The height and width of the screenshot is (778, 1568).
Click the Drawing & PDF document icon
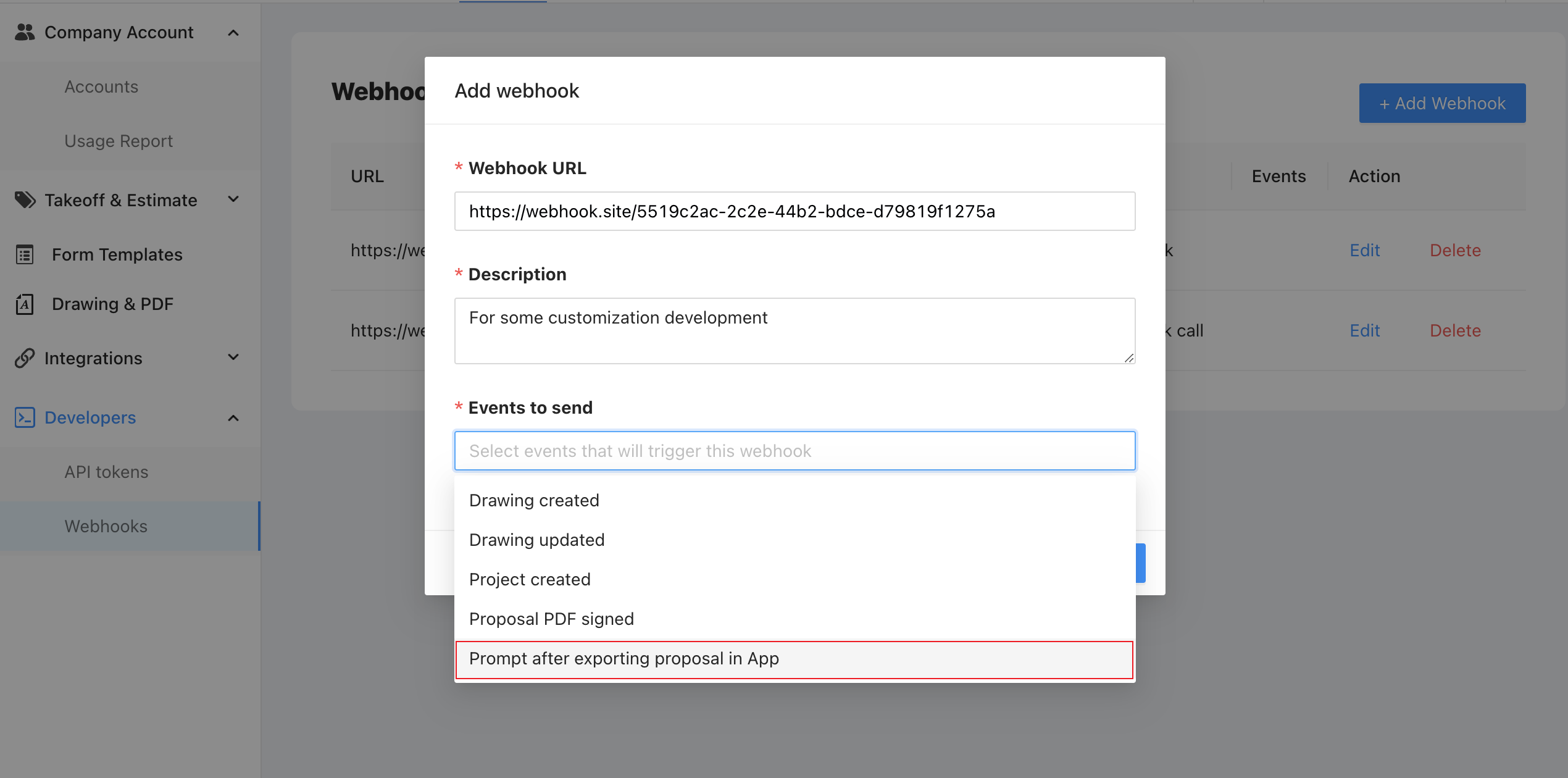click(25, 304)
